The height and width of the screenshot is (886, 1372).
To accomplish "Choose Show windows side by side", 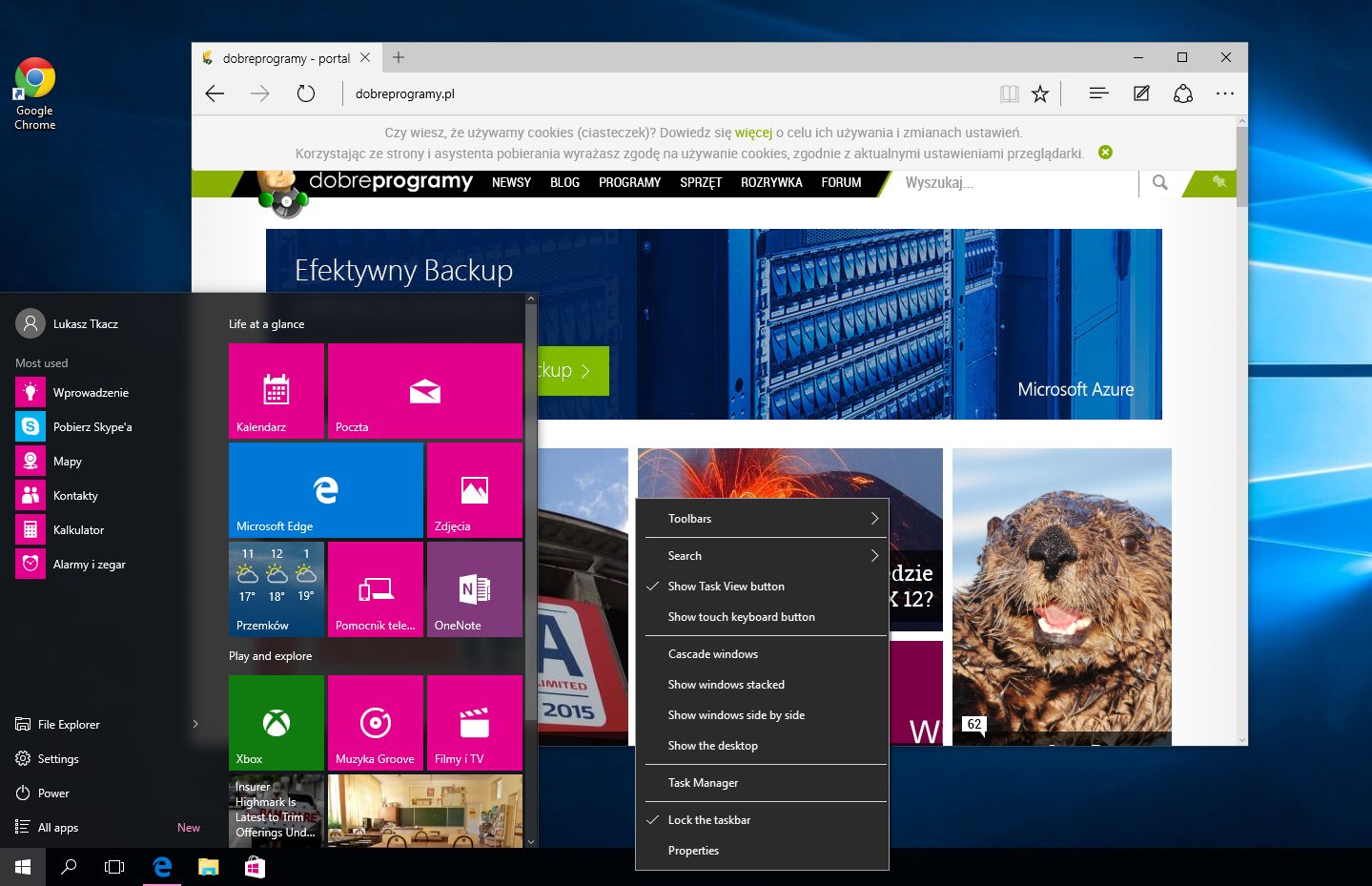I will tap(762, 715).
